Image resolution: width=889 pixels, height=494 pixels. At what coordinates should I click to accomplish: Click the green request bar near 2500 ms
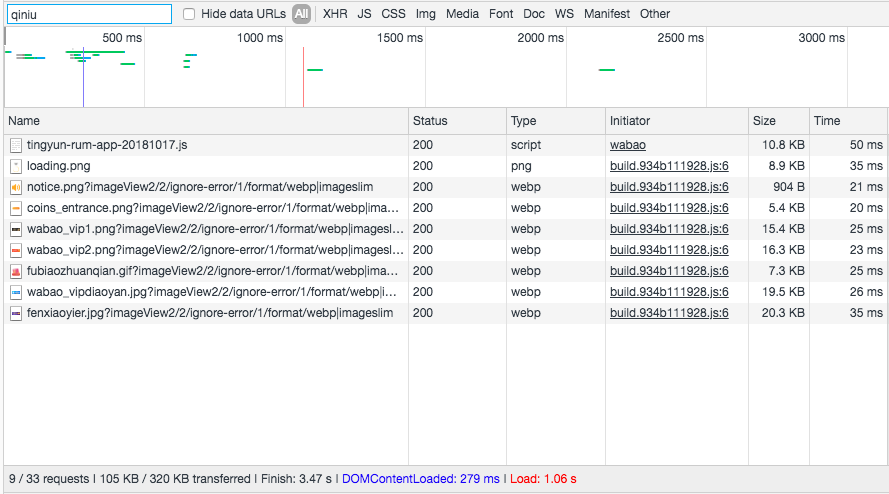(x=607, y=70)
